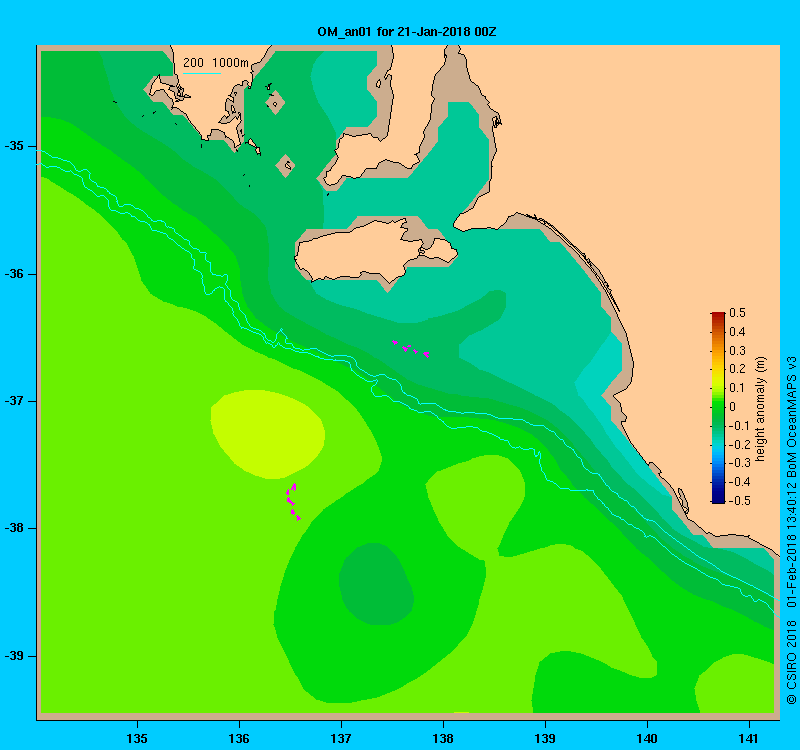Click the -0.1 value on the color scale
The height and width of the screenshot is (750, 800).
tap(739, 426)
